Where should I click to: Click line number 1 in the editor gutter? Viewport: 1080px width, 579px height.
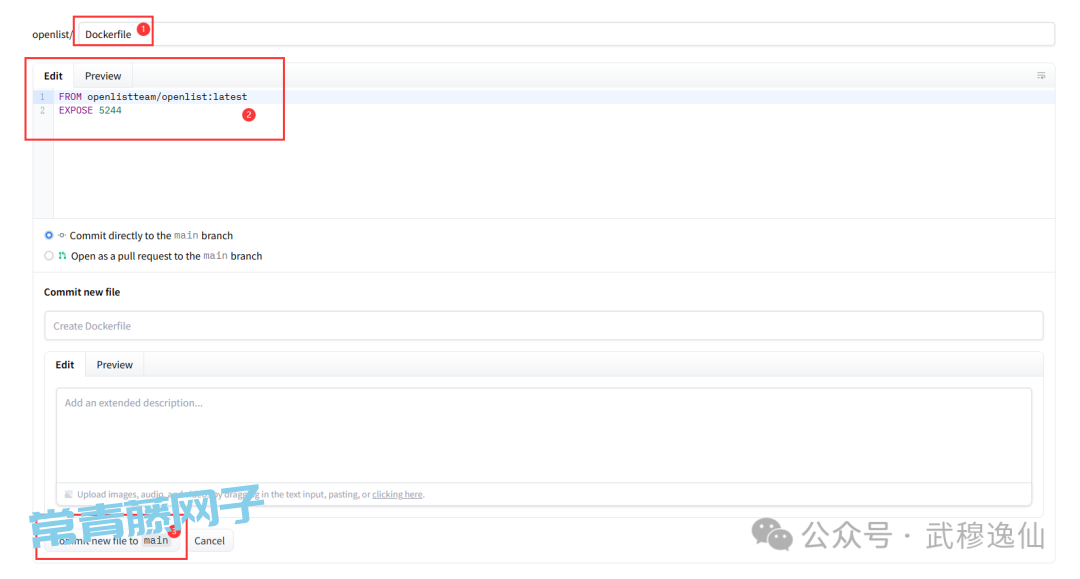click(42, 97)
